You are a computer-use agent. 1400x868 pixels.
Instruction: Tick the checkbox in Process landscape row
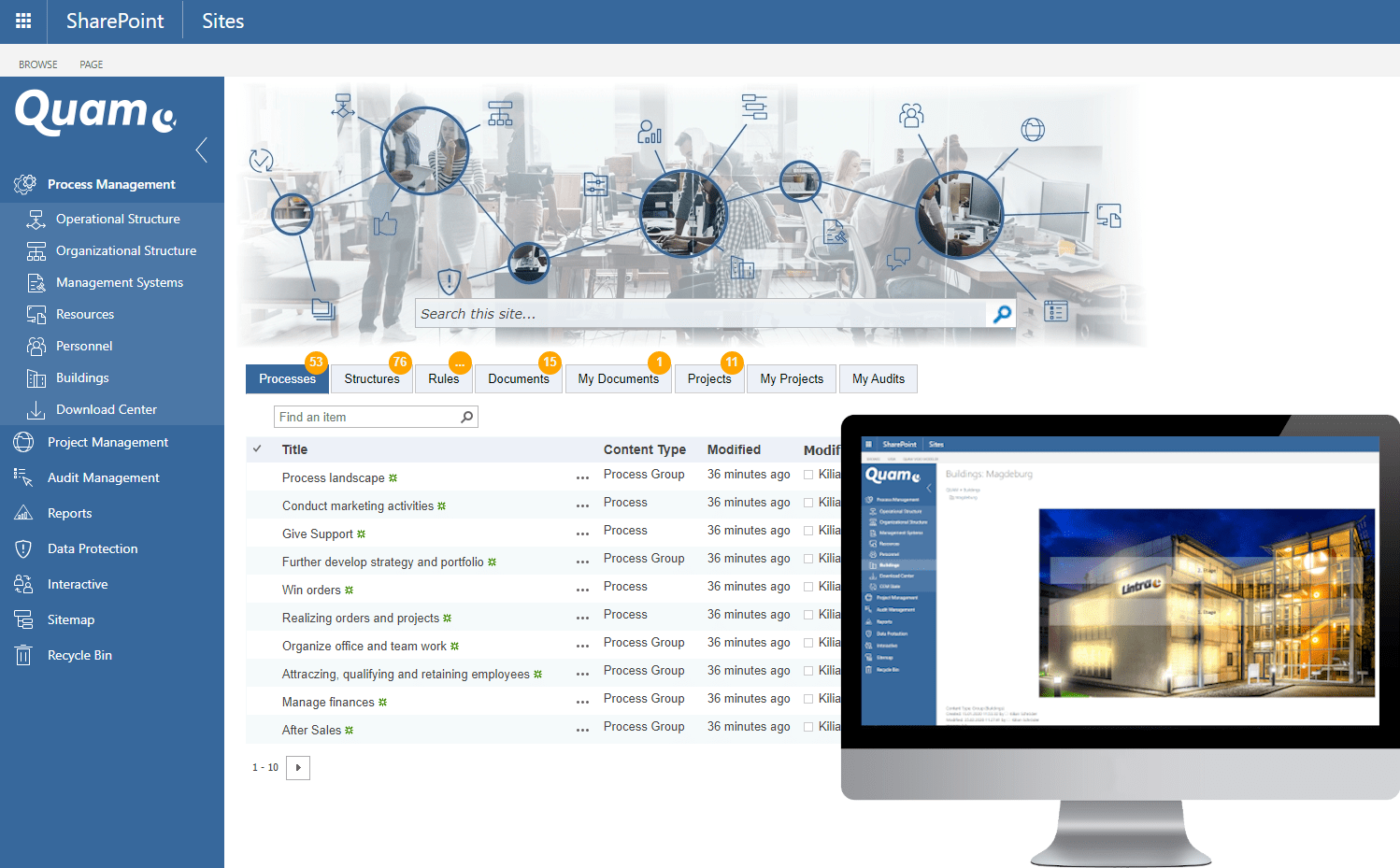808,475
